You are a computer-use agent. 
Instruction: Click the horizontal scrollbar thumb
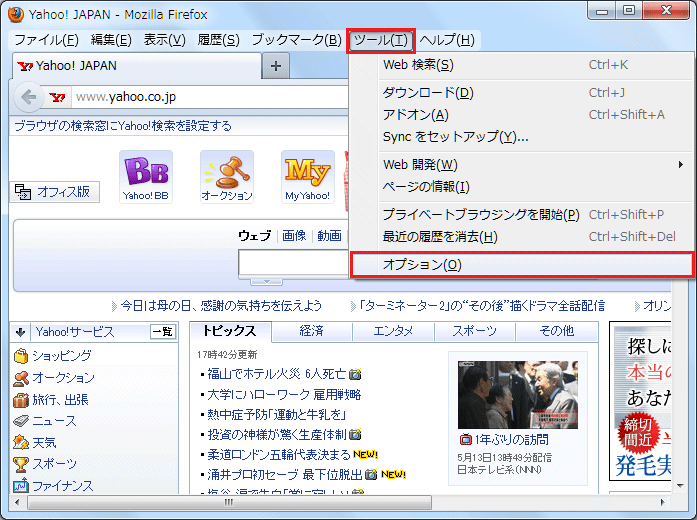pyautogui.click(x=229, y=503)
